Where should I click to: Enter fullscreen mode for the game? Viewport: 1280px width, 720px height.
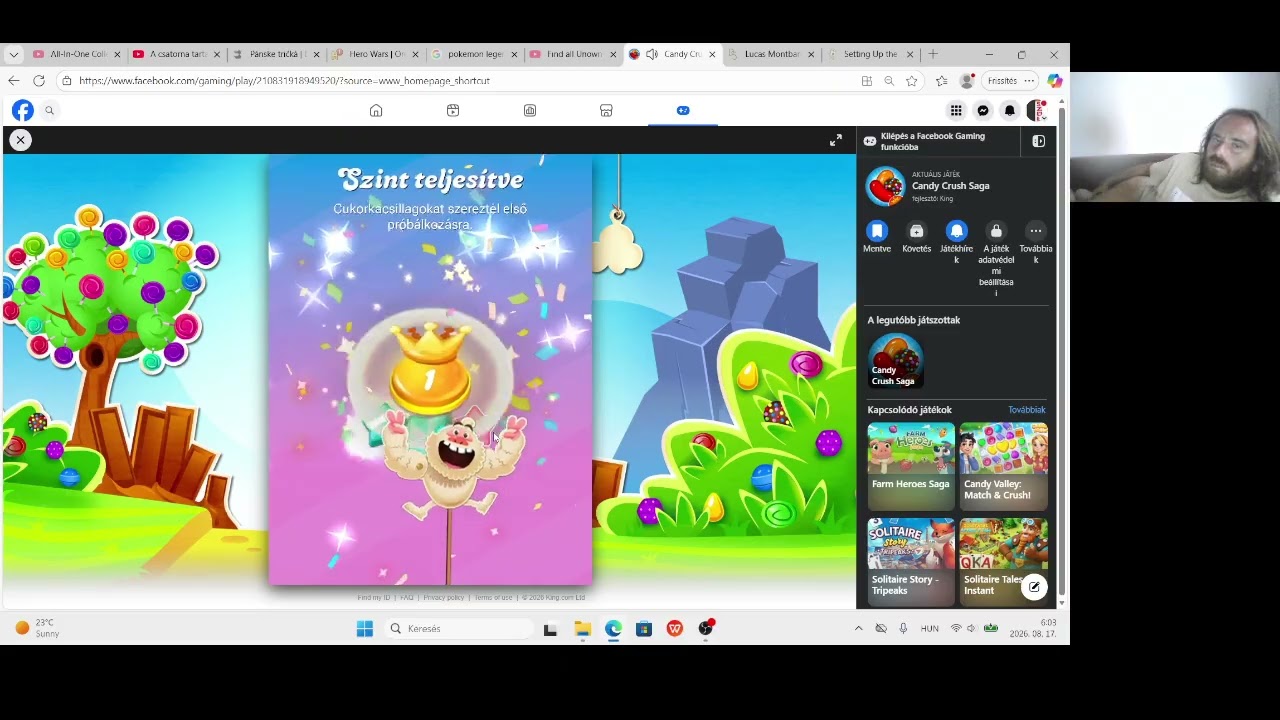coord(836,141)
